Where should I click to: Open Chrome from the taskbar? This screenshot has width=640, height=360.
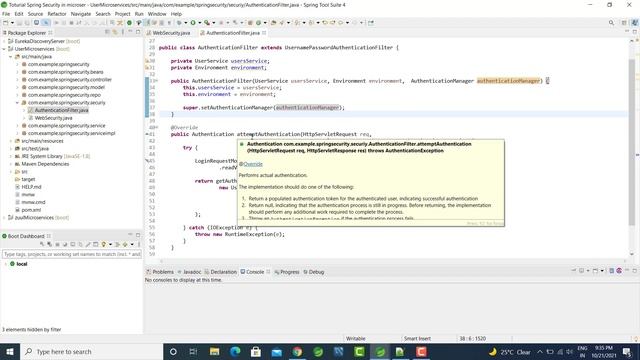click(x=297, y=351)
